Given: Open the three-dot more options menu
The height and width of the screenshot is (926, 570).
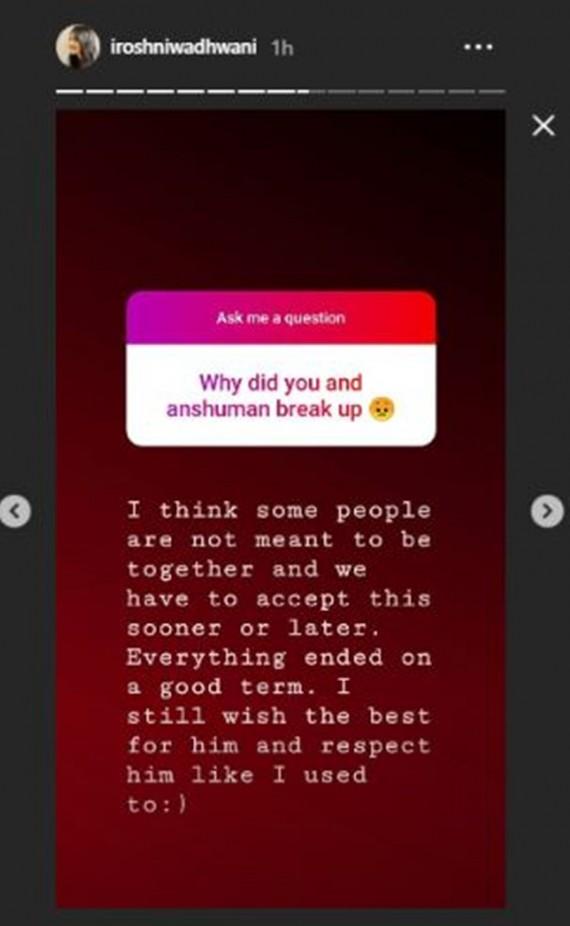Looking at the screenshot, I should pyautogui.click(x=478, y=47).
